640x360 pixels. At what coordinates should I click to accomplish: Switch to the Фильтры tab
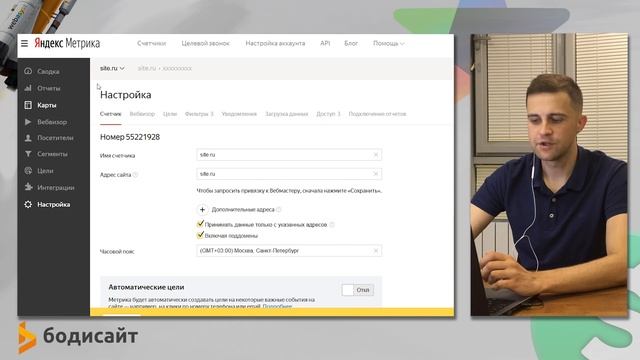[x=199, y=114]
